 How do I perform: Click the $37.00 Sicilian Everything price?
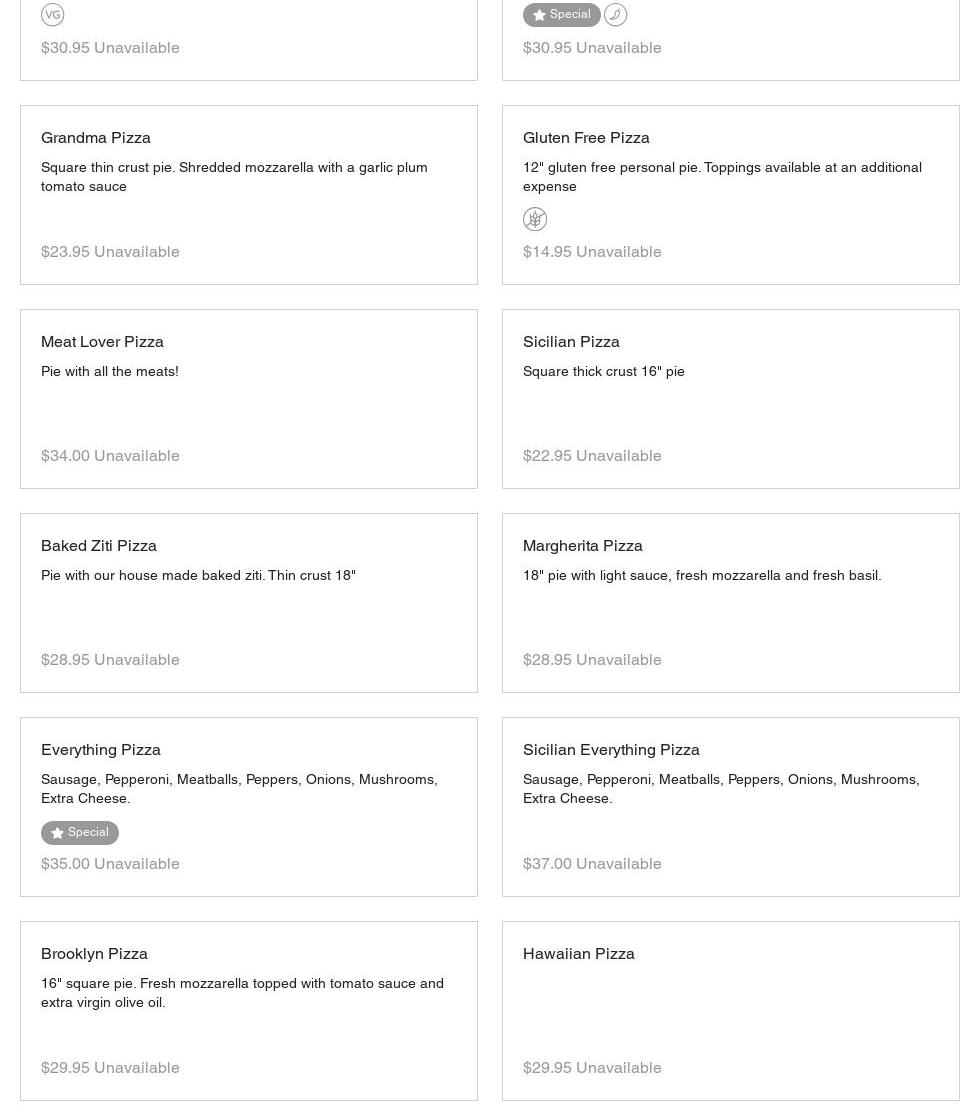point(547,864)
